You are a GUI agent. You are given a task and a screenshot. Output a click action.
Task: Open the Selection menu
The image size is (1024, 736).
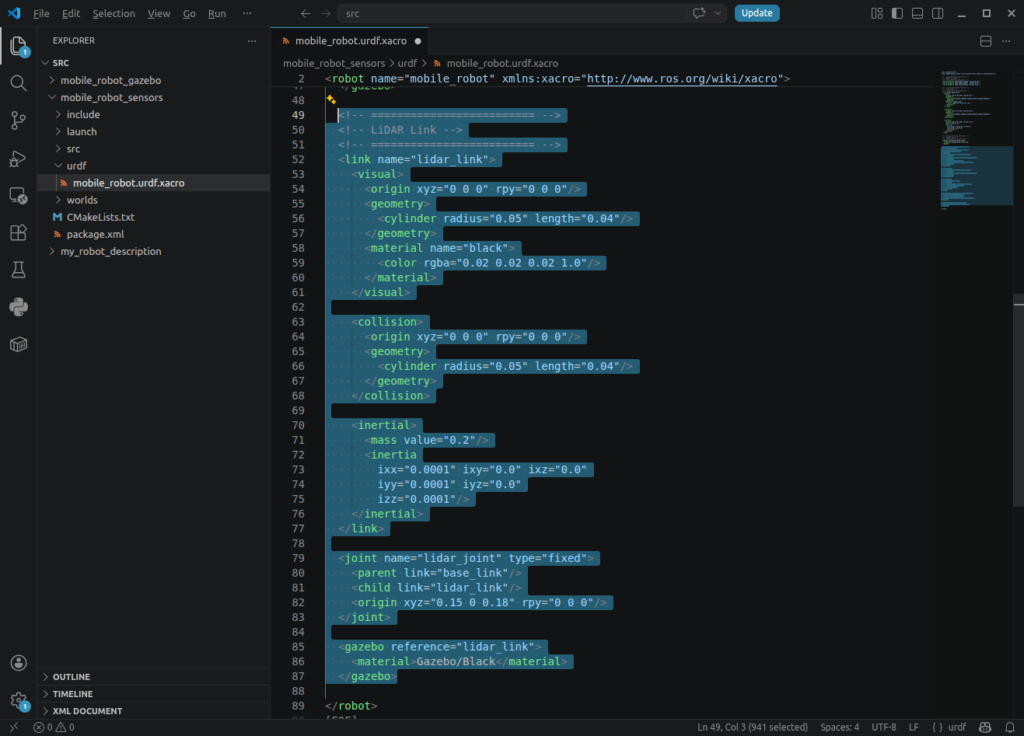[x=114, y=13]
